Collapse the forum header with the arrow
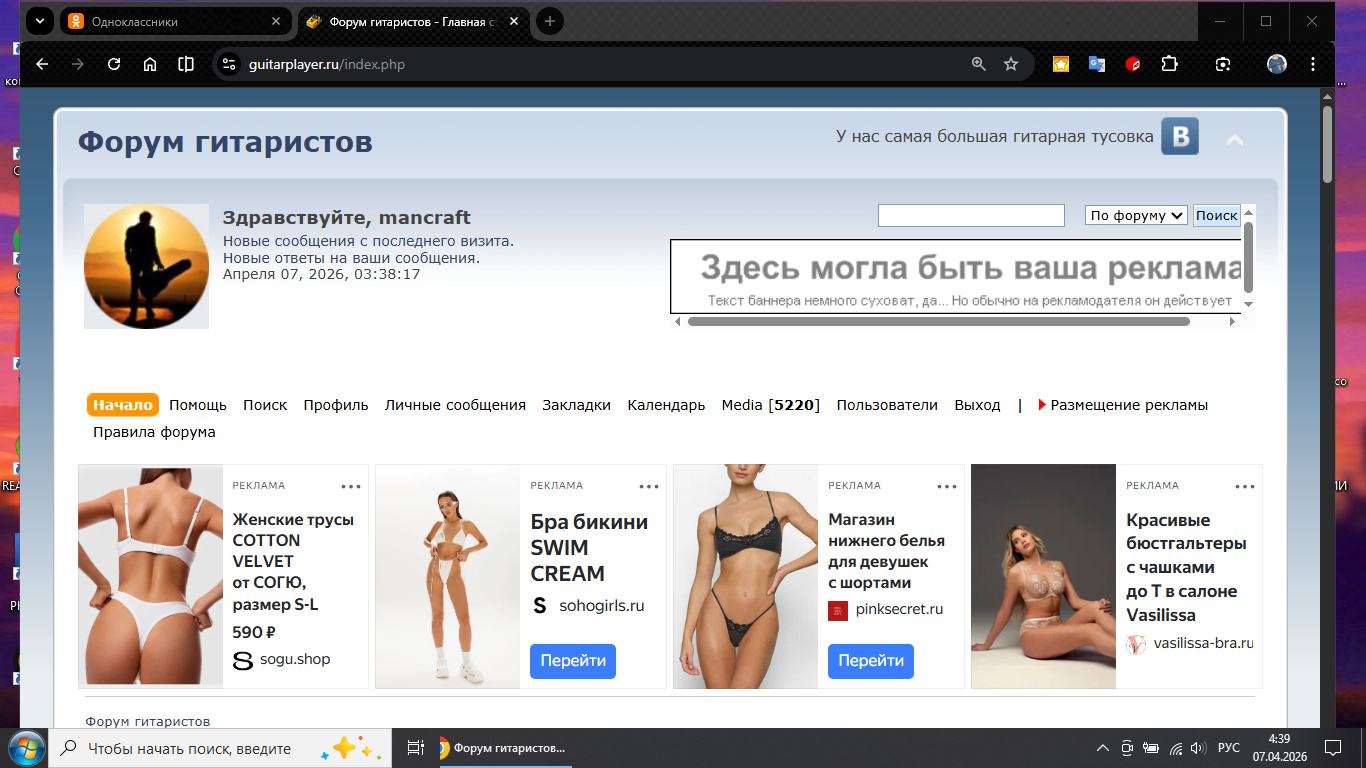 1235,140
